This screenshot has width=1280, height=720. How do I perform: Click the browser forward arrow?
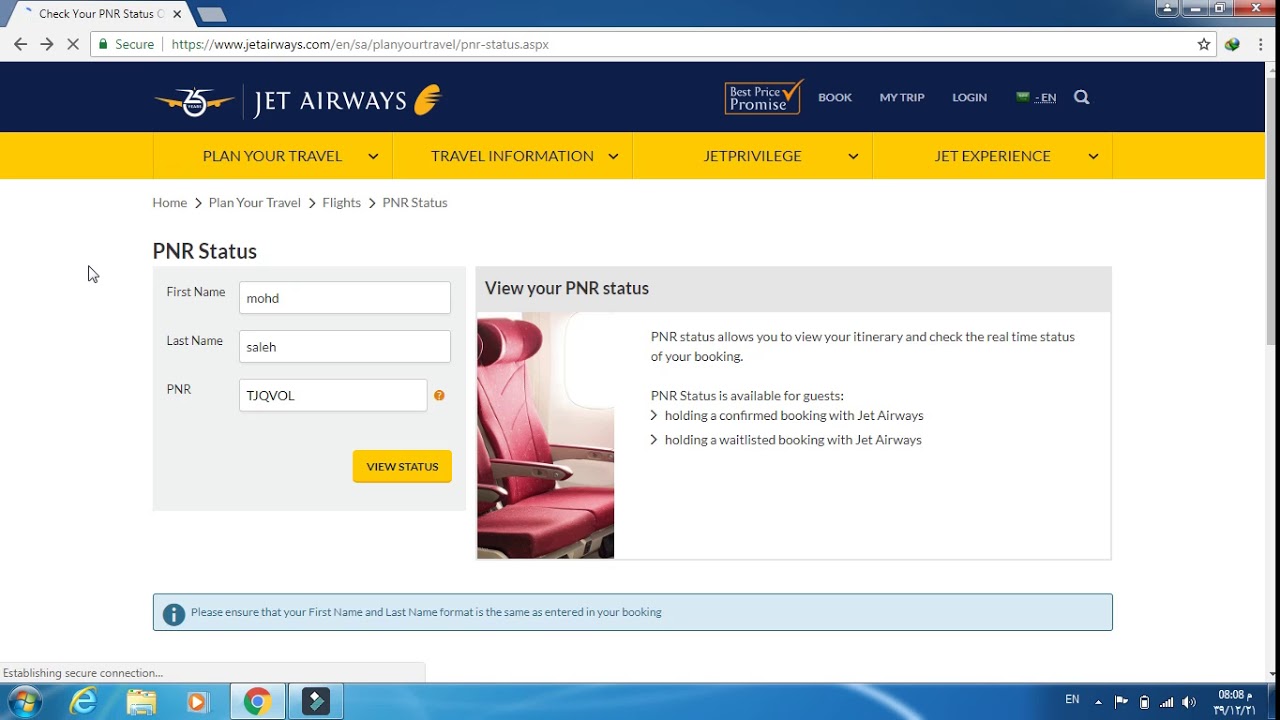[46, 44]
